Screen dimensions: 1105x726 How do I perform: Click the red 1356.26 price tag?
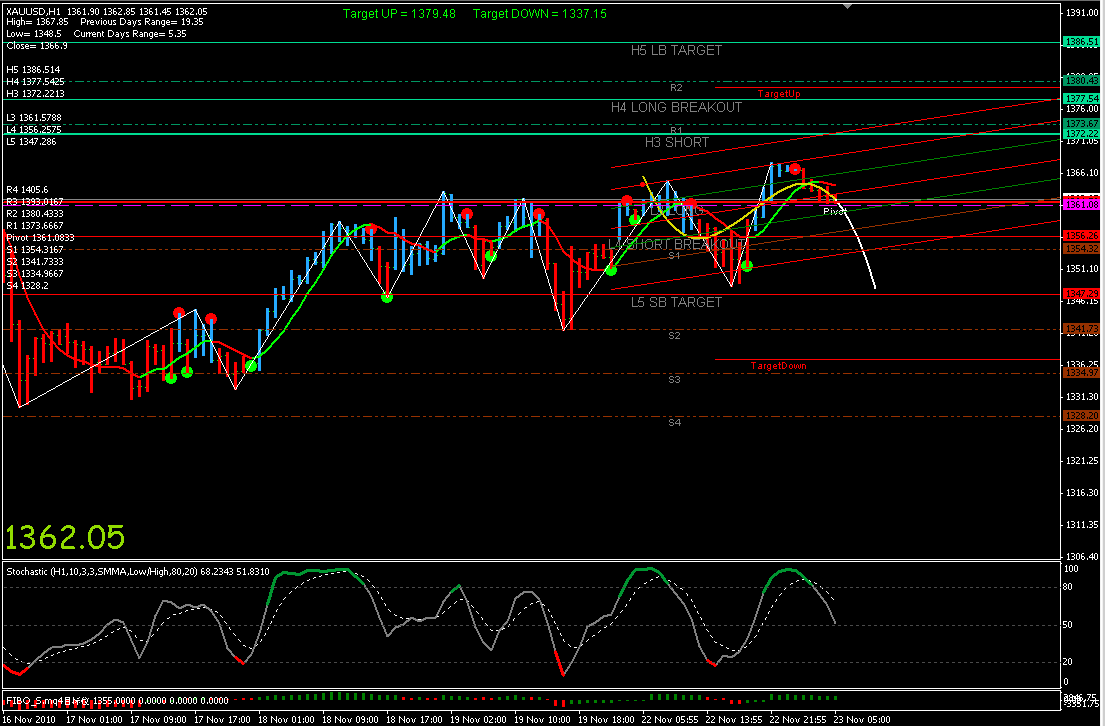pos(1081,236)
